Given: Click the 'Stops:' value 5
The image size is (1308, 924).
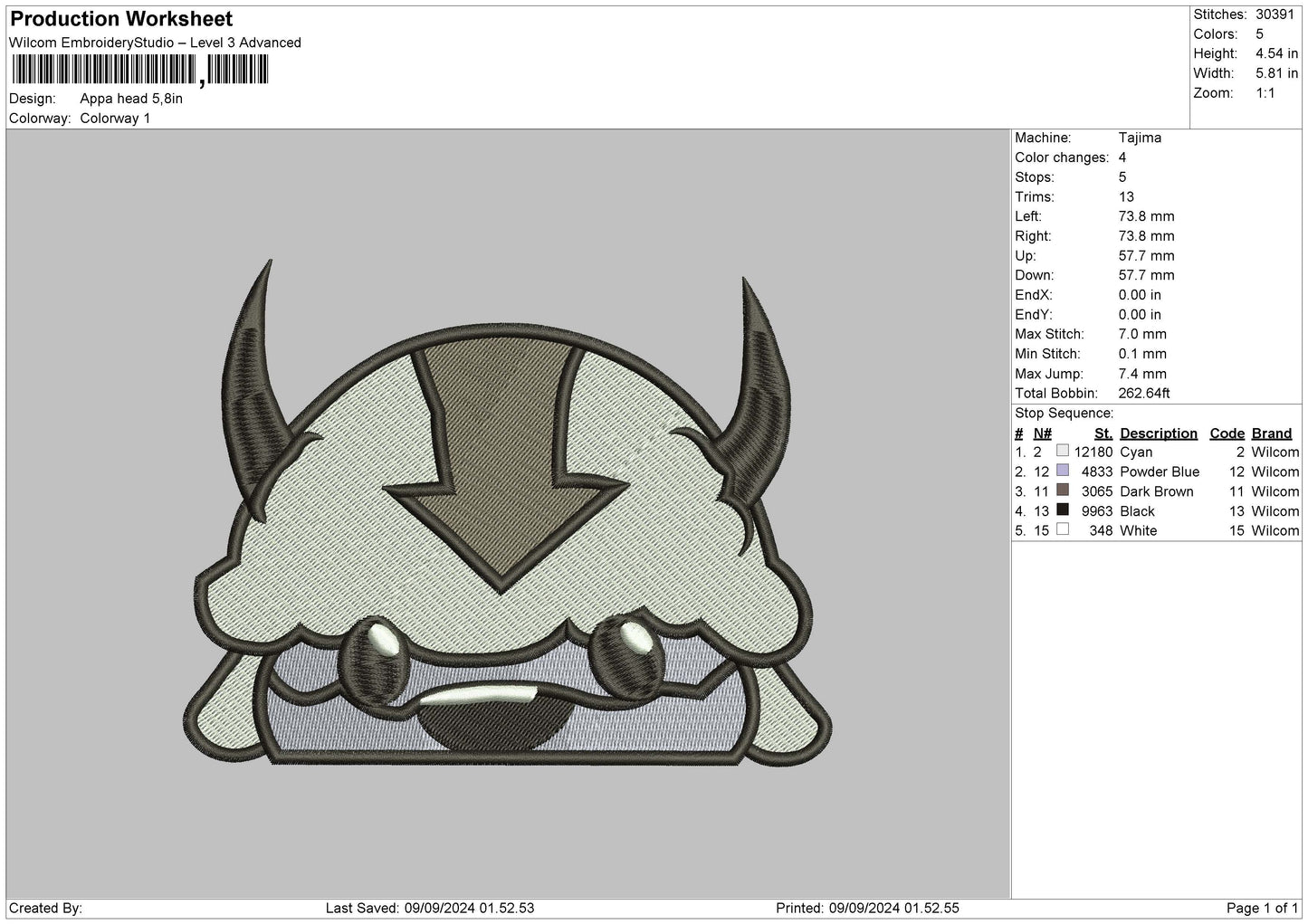Looking at the screenshot, I should [x=1122, y=177].
